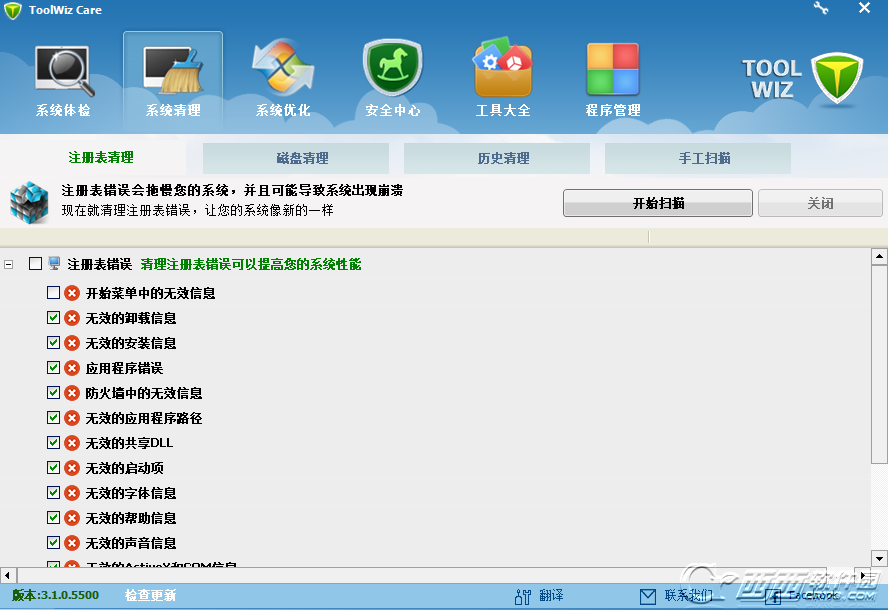Click the horizontal scrollbar left arrow
The height and width of the screenshot is (610, 888).
click(7, 575)
